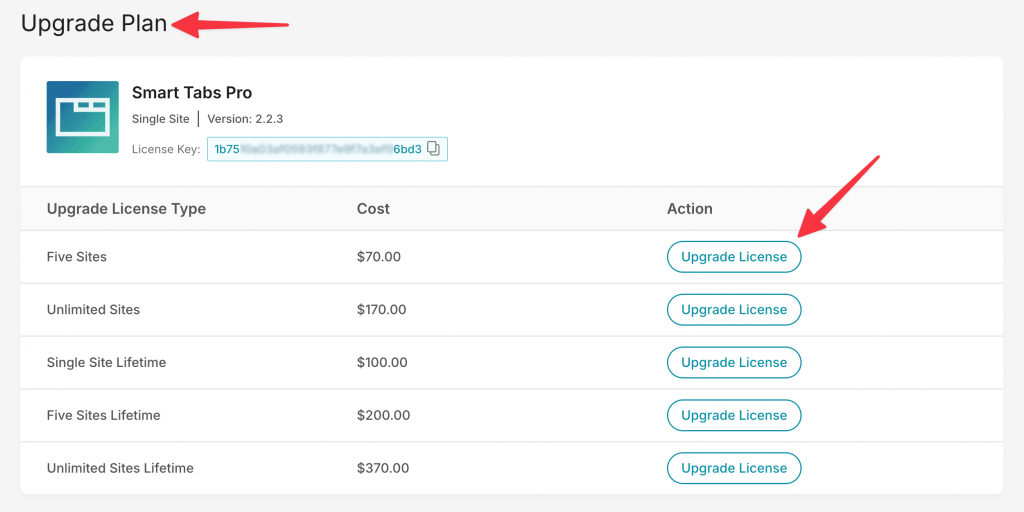
Task: Click the Smart Tabs Pro product logo
Action: [x=82, y=118]
